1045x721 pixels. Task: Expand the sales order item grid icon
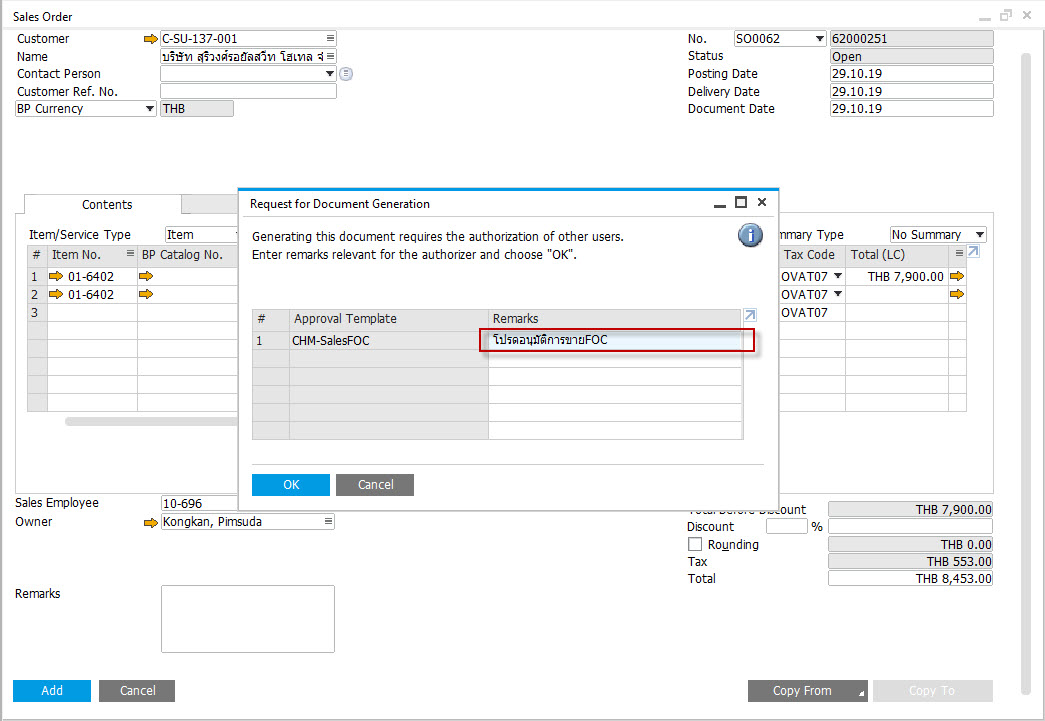973,252
